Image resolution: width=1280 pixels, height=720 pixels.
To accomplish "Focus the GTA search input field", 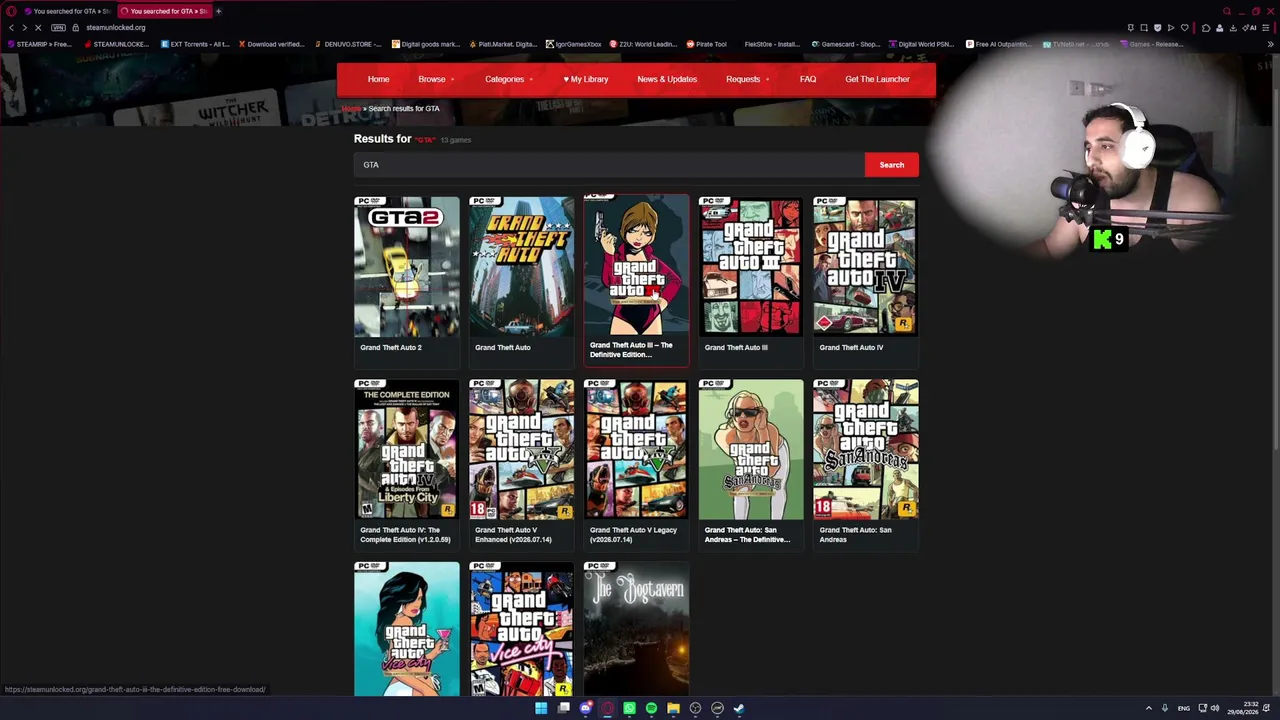I will (x=609, y=165).
